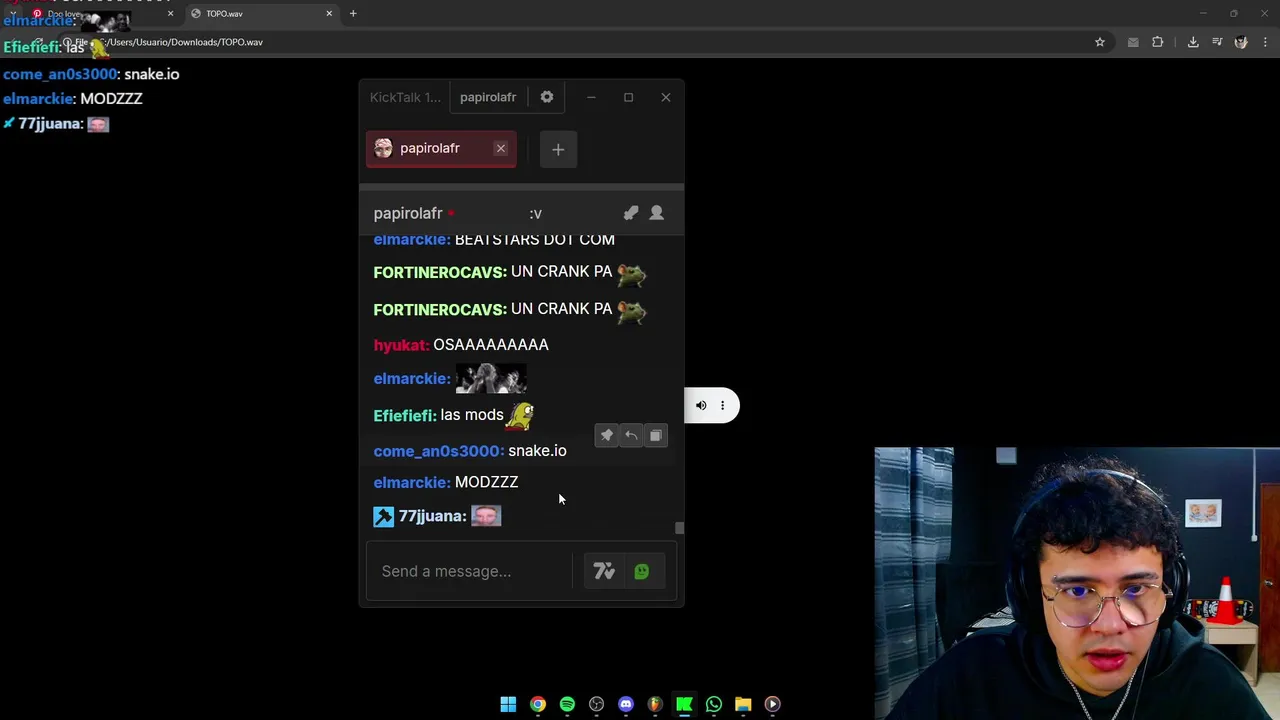The image size is (1280, 720).
Task: Pin the hovered snake.io message
Action: 607,435
